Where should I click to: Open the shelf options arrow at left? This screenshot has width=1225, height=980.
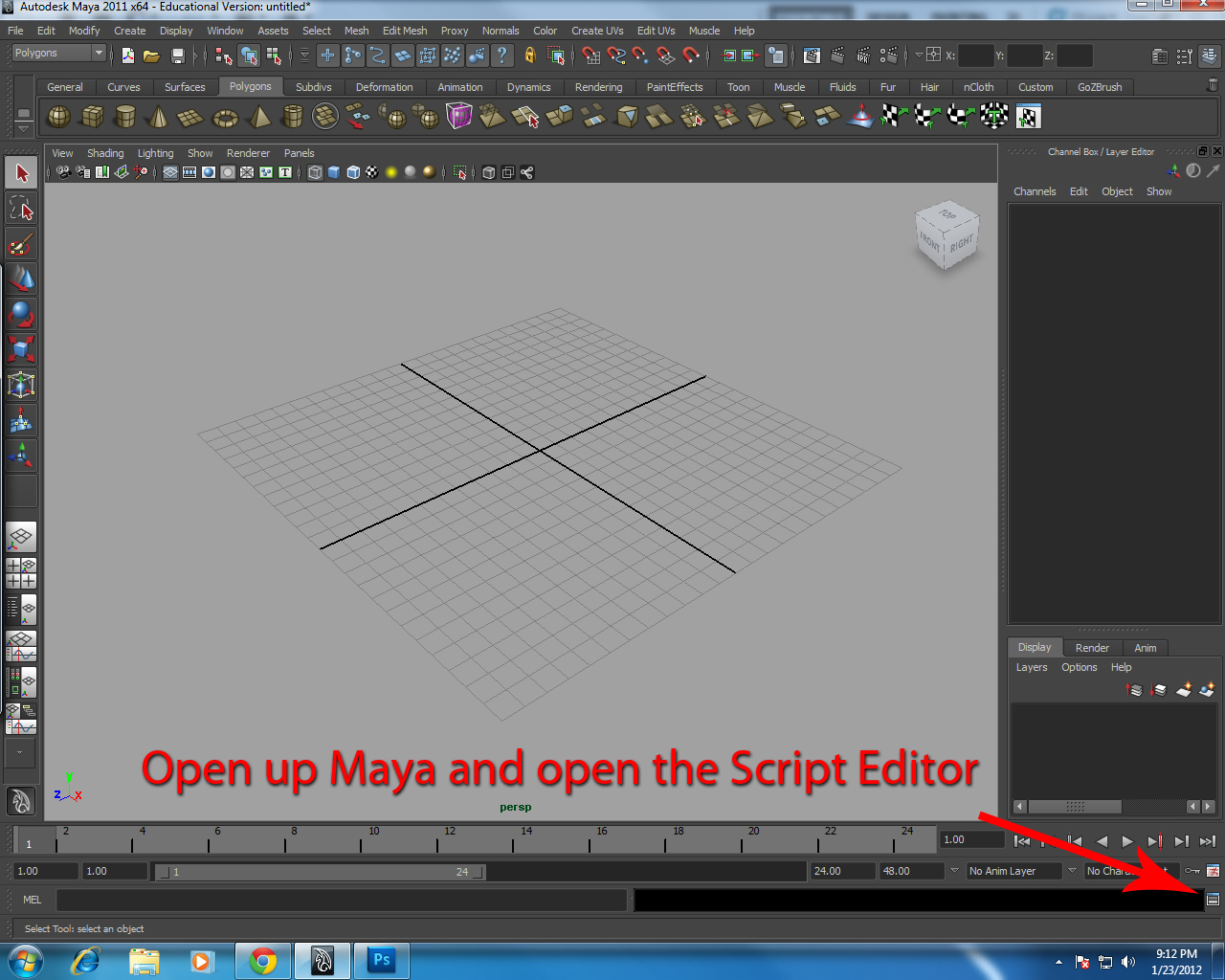(24, 128)
